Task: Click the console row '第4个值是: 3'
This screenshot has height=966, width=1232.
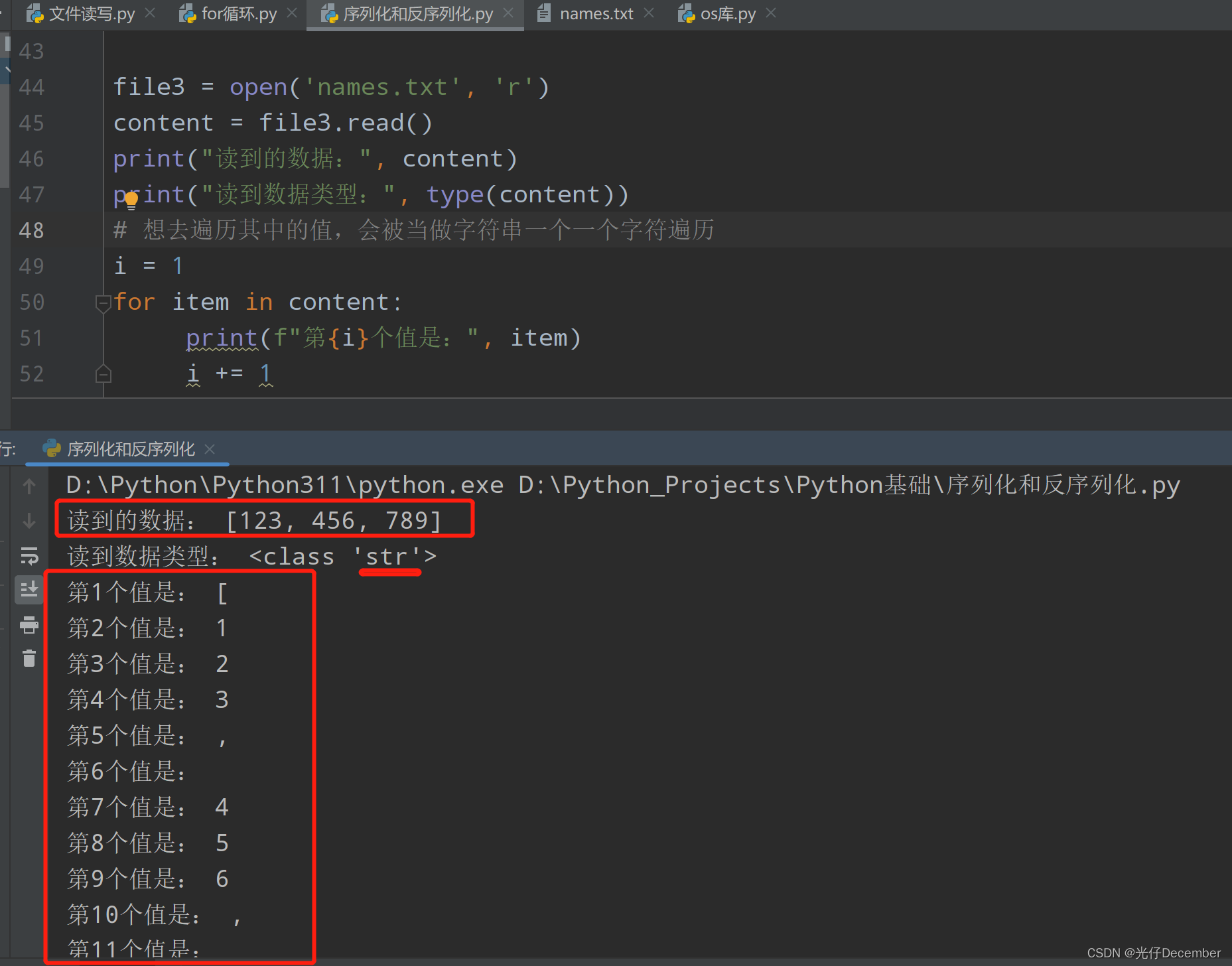Action: [148, 700]
